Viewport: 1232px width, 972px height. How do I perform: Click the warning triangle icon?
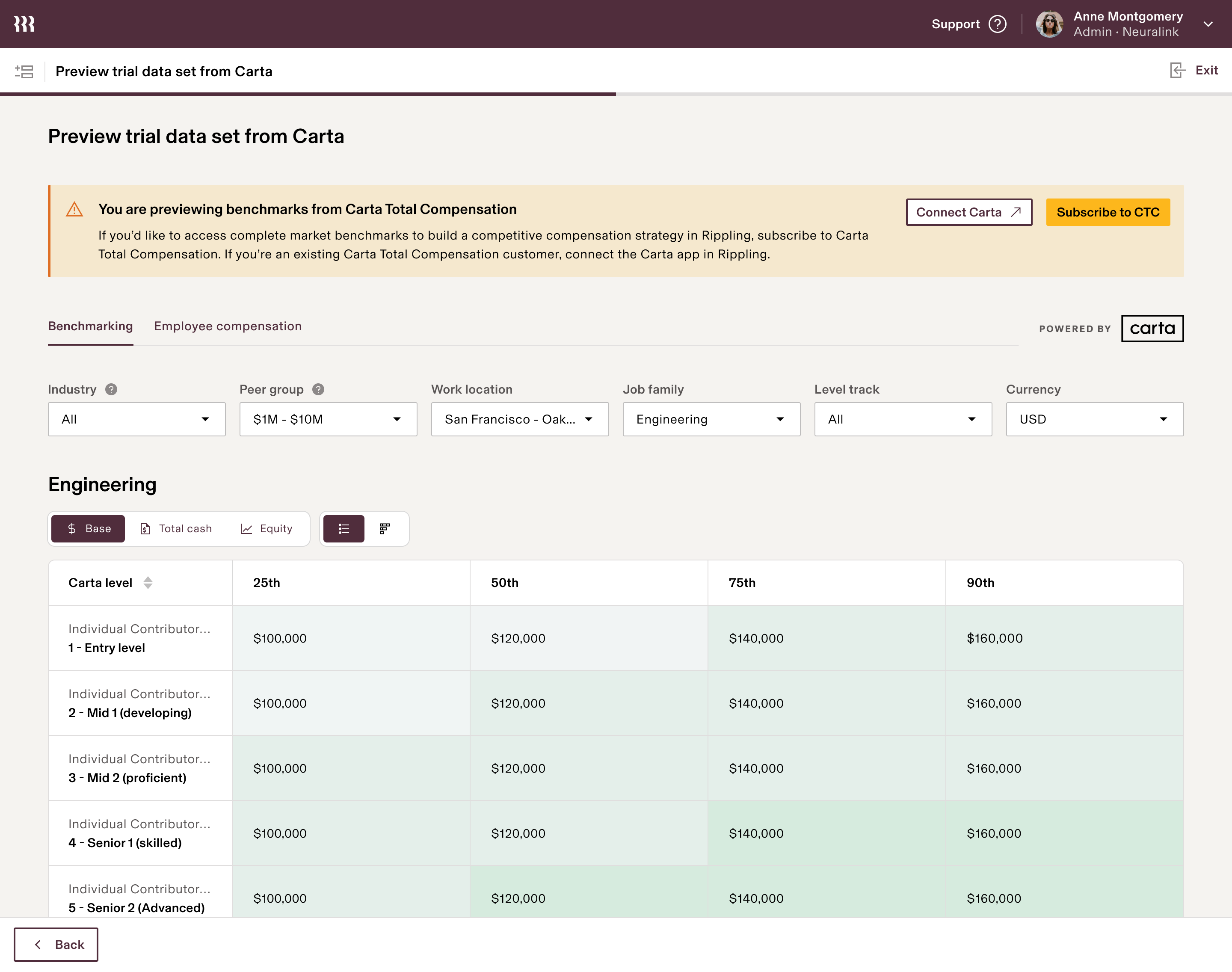(74, 210)
